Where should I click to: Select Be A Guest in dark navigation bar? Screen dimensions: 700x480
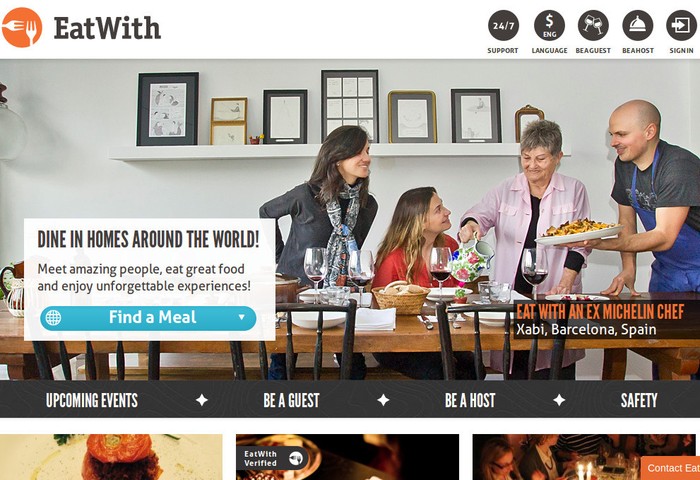pyautogui.click(x=291, y=400)
